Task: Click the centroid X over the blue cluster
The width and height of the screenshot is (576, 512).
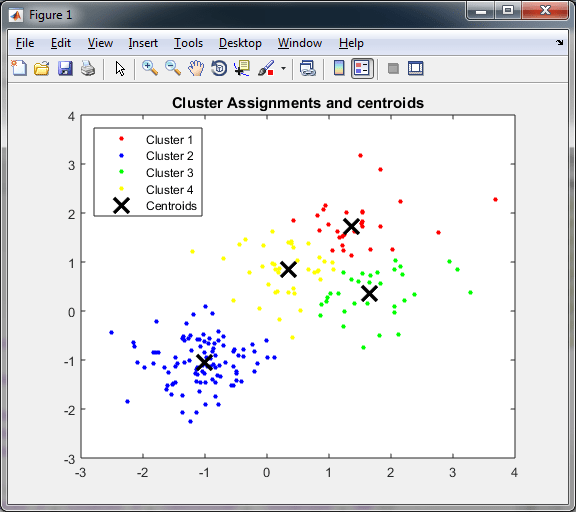Action: point(204,362)
